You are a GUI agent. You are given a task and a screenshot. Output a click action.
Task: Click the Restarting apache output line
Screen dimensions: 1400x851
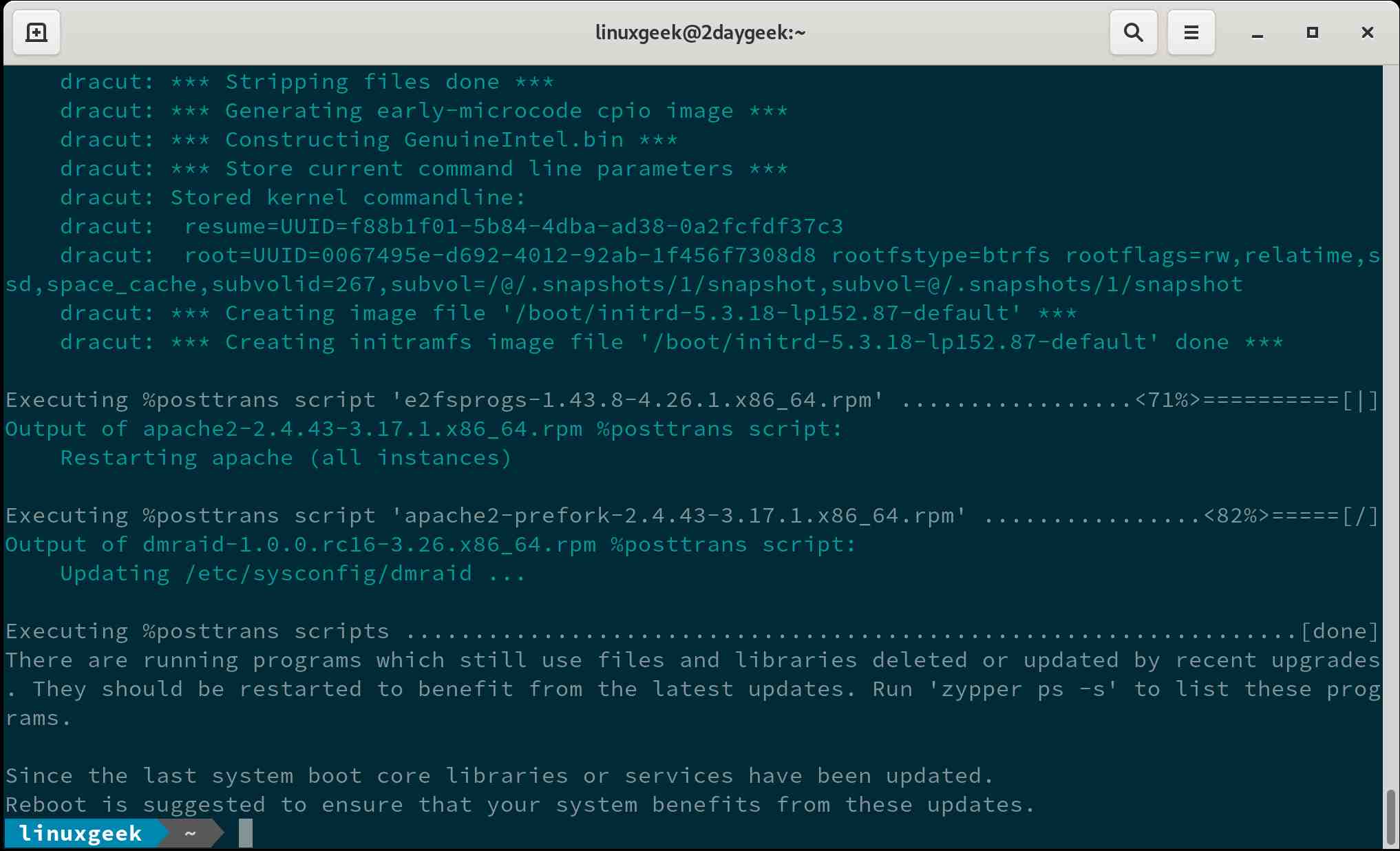(x=285, y=456)
